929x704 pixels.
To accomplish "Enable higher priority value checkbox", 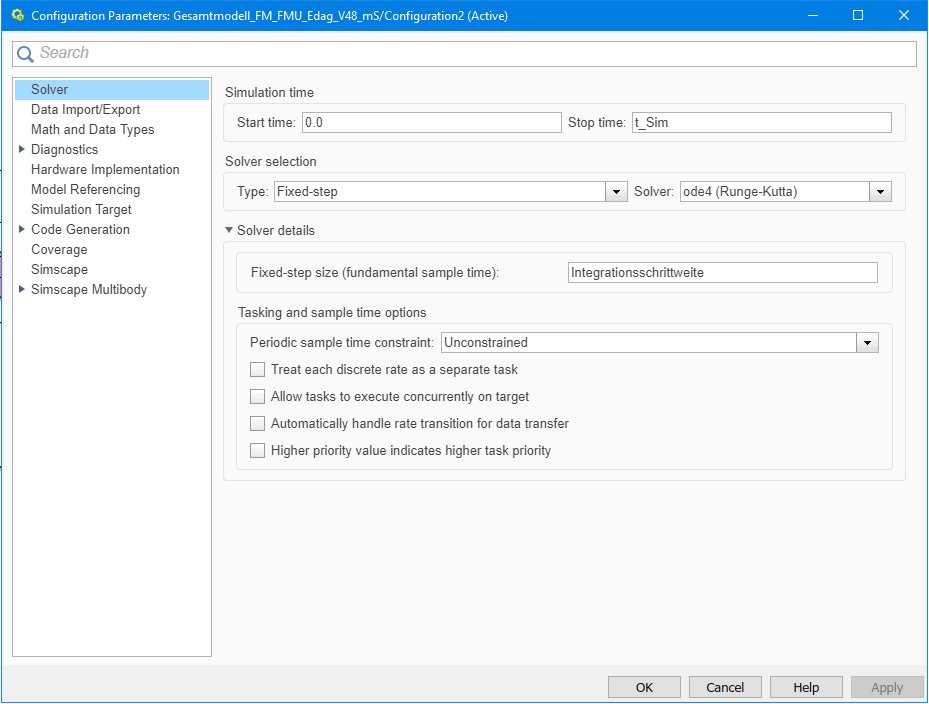I will click(258, 451).
